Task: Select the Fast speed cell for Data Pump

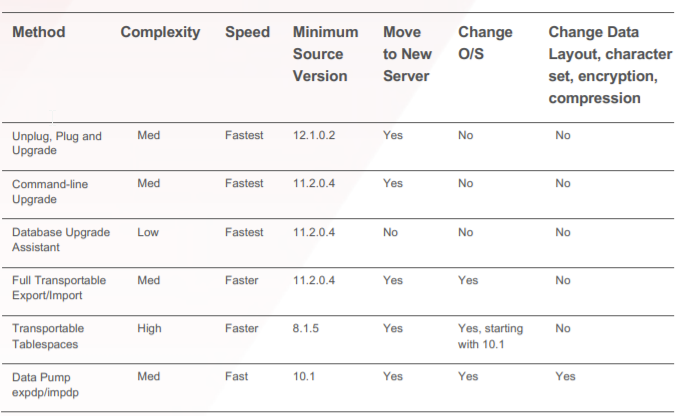Action: 237,376
